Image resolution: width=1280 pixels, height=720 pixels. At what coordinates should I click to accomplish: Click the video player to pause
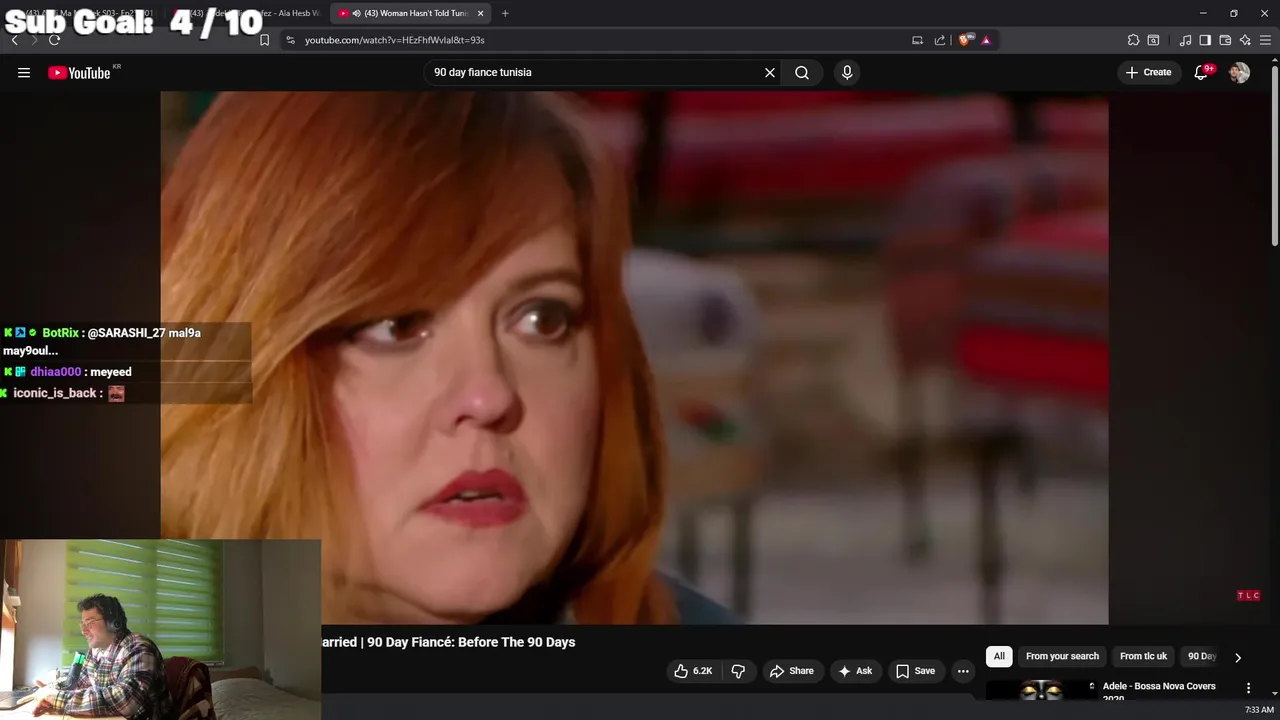(634, 358)
